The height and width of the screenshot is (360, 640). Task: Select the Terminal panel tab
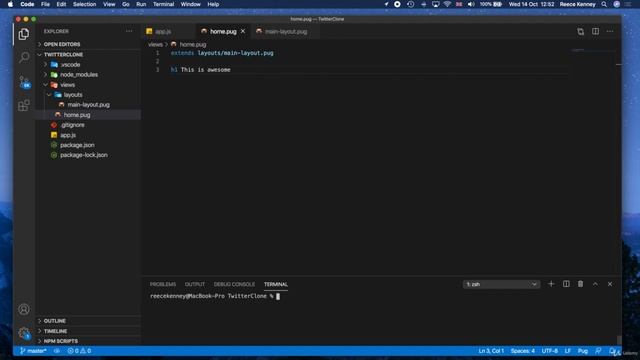pos(276,284)
